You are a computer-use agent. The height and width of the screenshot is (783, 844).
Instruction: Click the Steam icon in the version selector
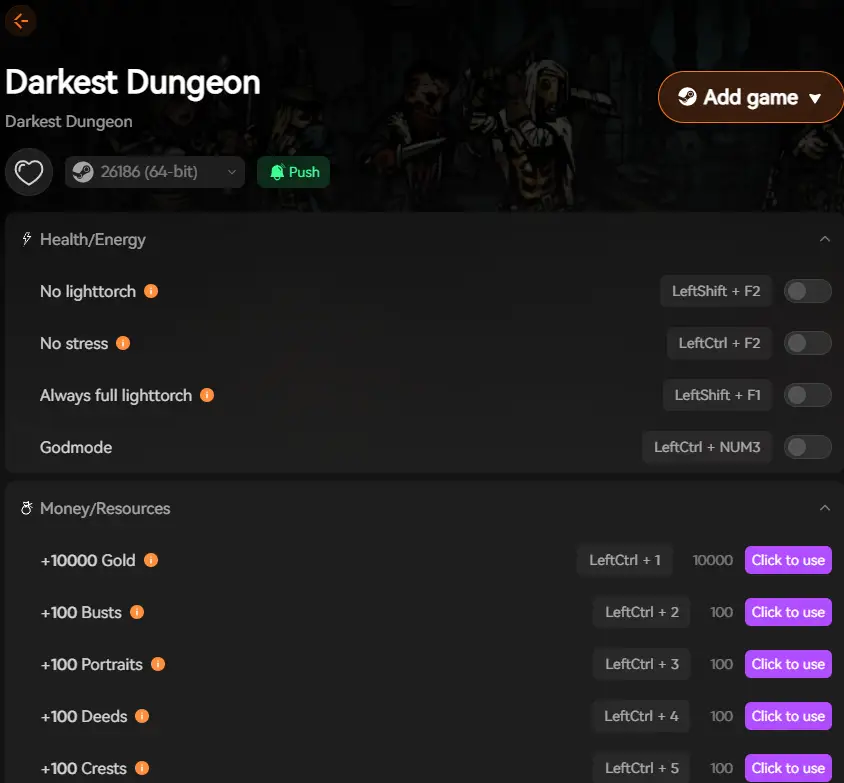point(82,171)
